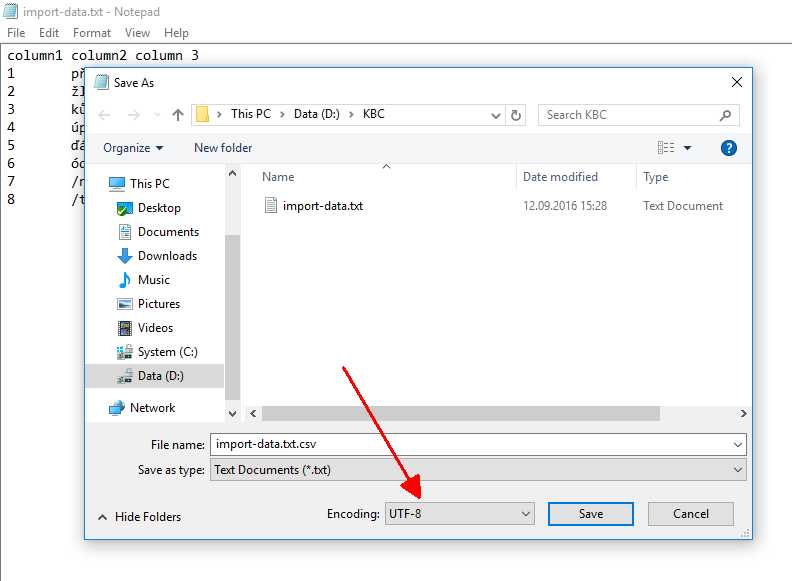Open the Notepad File menu
792x581 pixels.
pos(16,33)
